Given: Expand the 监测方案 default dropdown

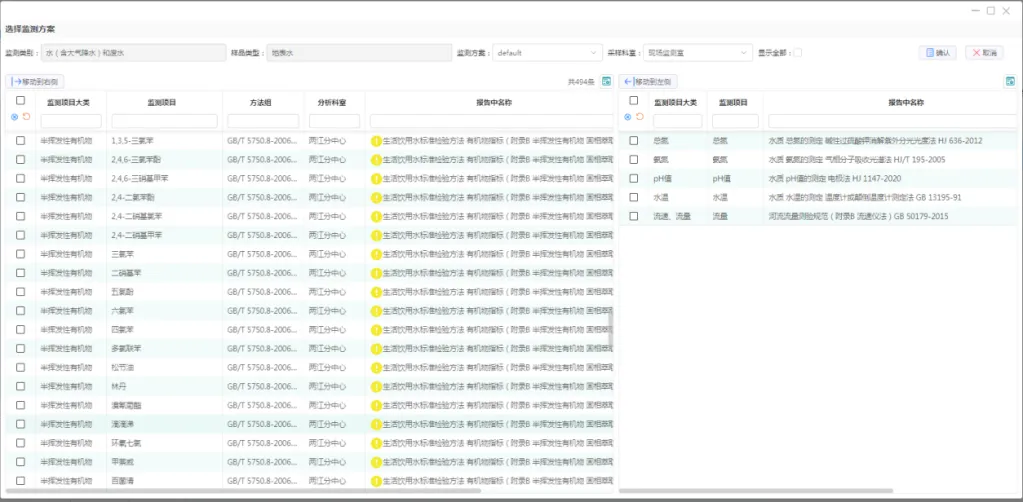Looking at the screenshot, I should 546,53.
